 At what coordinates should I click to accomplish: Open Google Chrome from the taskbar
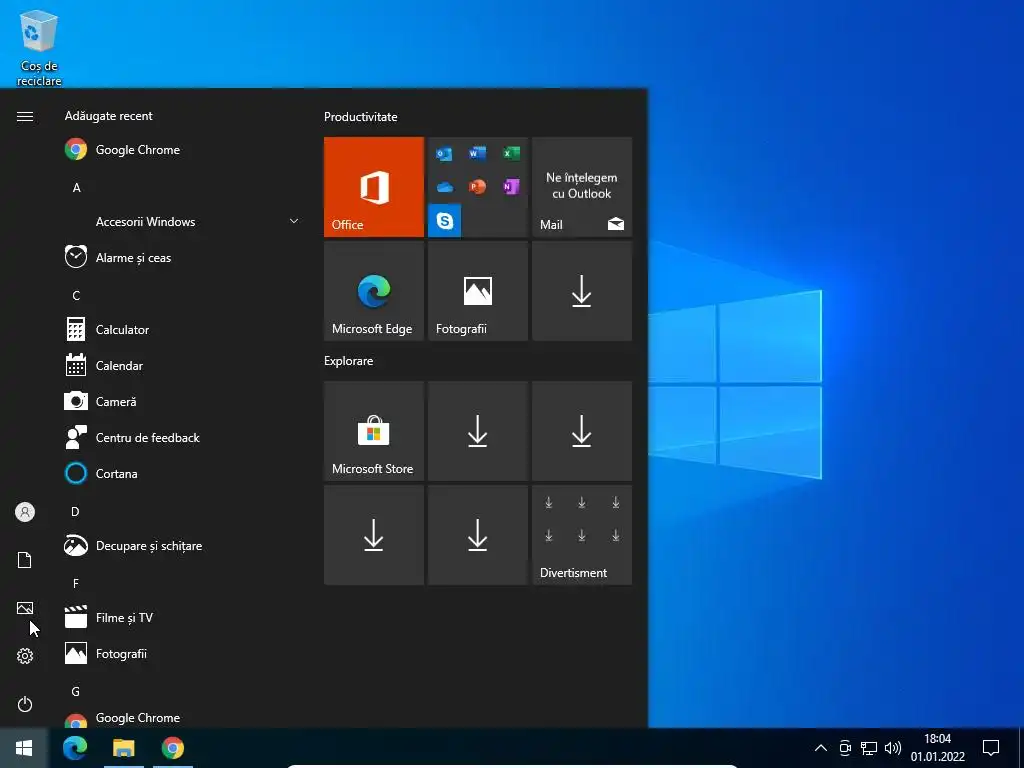(x=172, y=748)
